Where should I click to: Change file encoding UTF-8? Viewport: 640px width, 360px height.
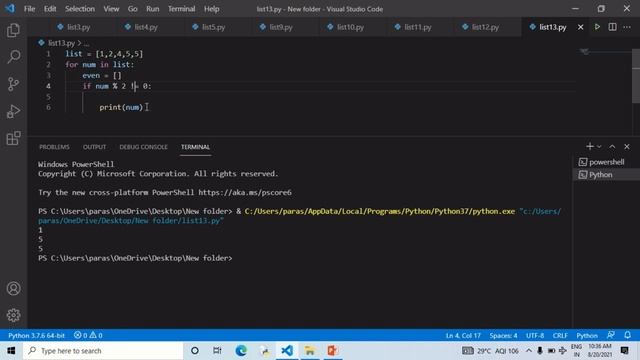(535, 336)
